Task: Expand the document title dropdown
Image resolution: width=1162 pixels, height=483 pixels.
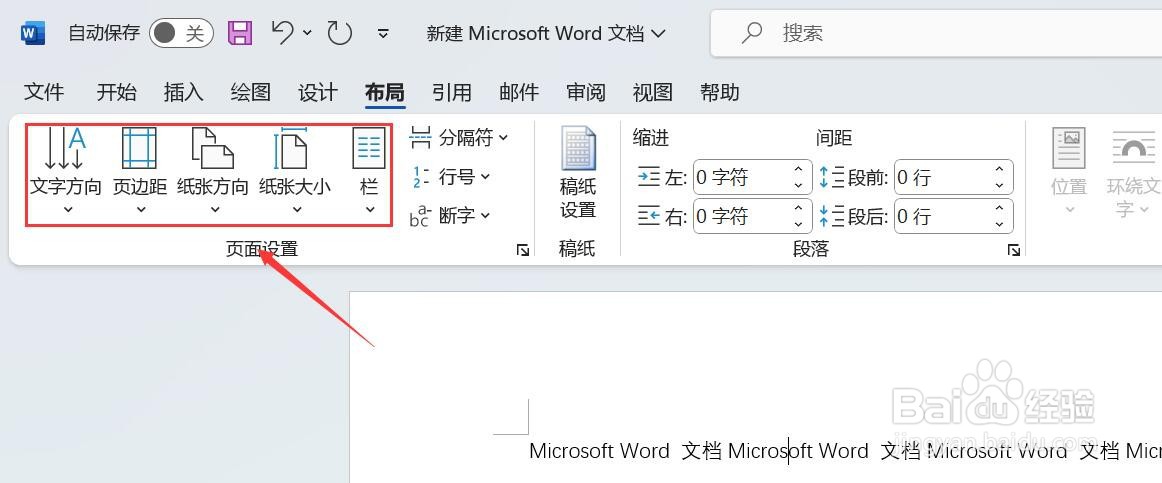Action: point(659,33)
